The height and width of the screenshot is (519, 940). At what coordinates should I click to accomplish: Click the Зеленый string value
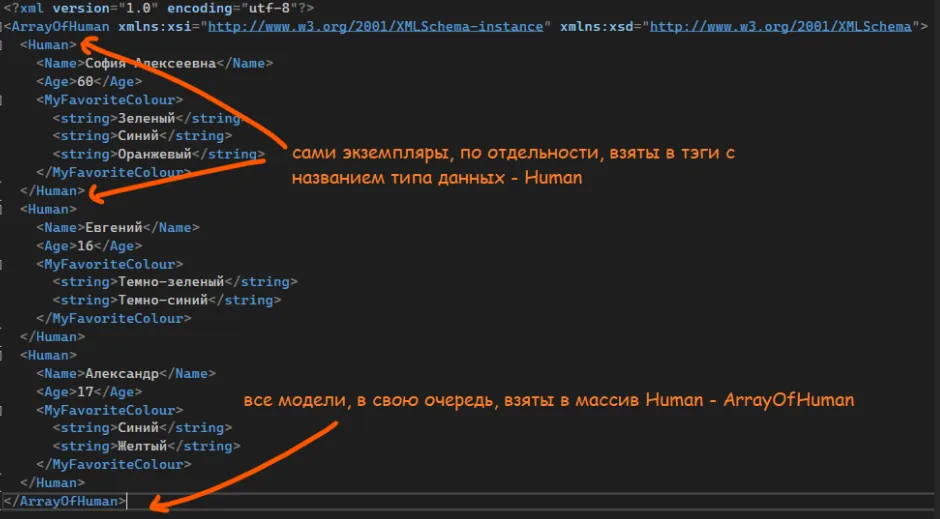[x=146, y=118]
